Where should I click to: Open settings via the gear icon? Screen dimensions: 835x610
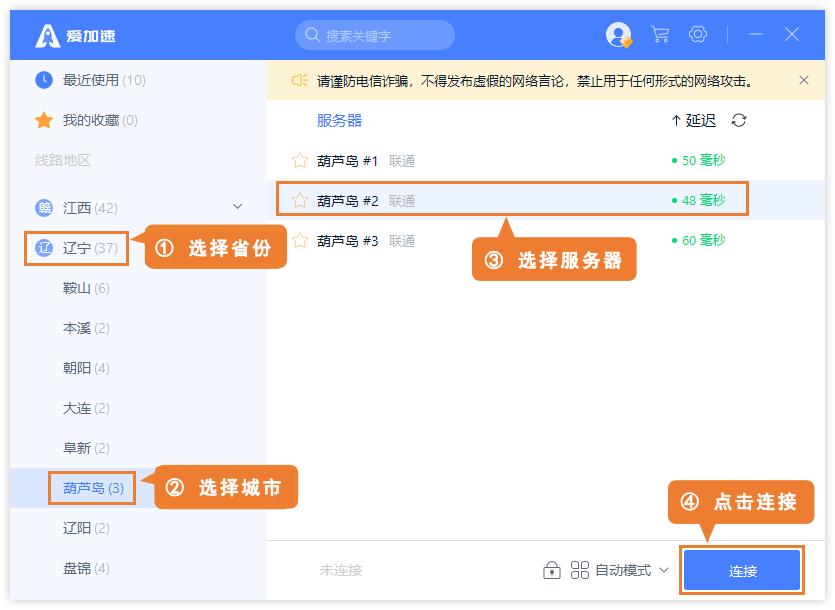(x=698, y=35)
